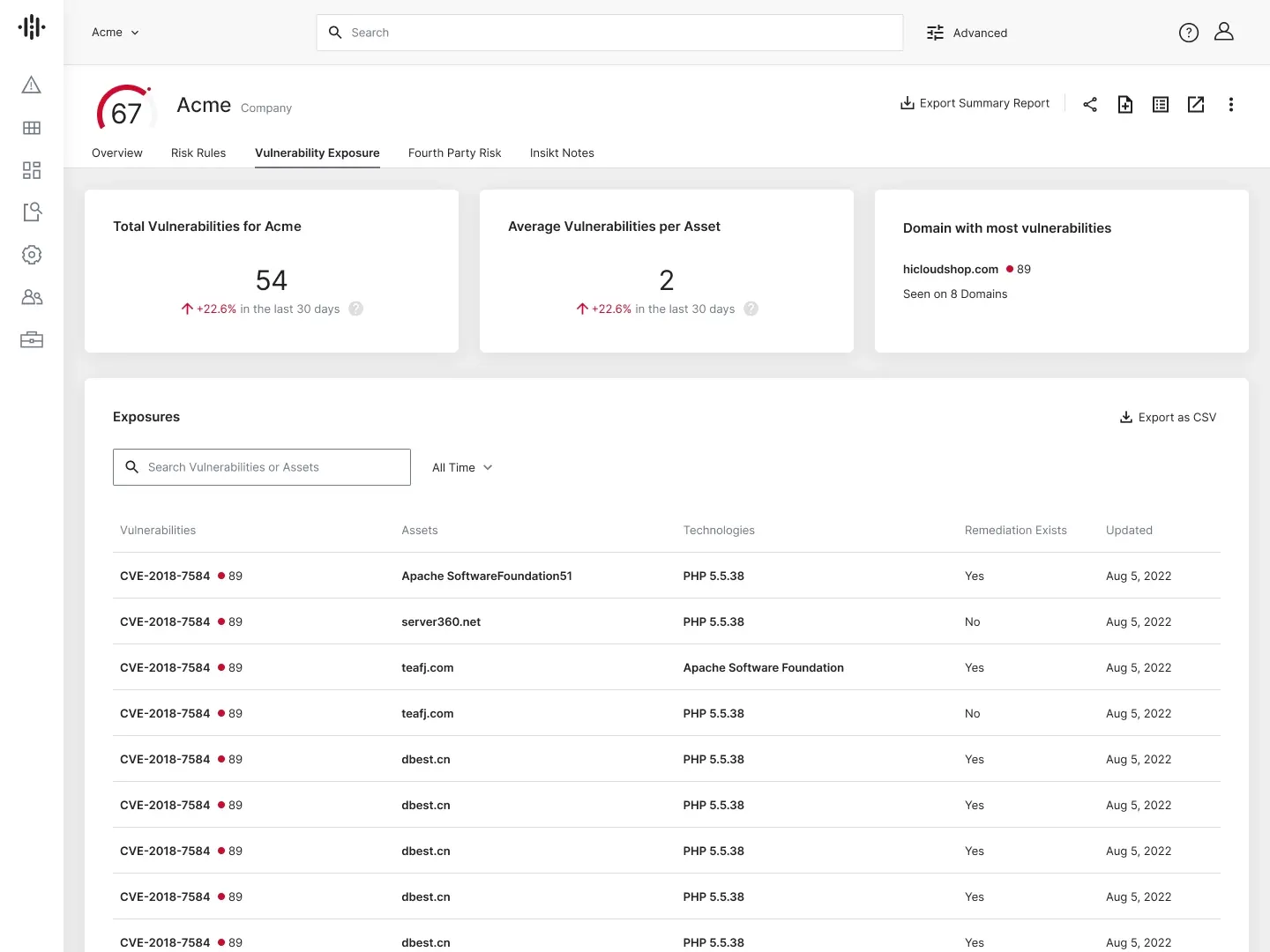Image resolution: width=1270 pixels, height=952 pixels.
Task: Open the users group icon in sidebar
Action: [32, 297]
